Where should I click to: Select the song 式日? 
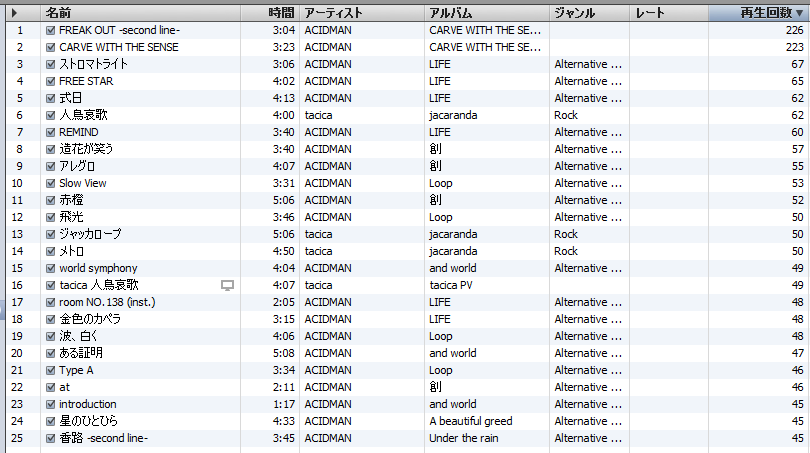click(x=71, y=98)
